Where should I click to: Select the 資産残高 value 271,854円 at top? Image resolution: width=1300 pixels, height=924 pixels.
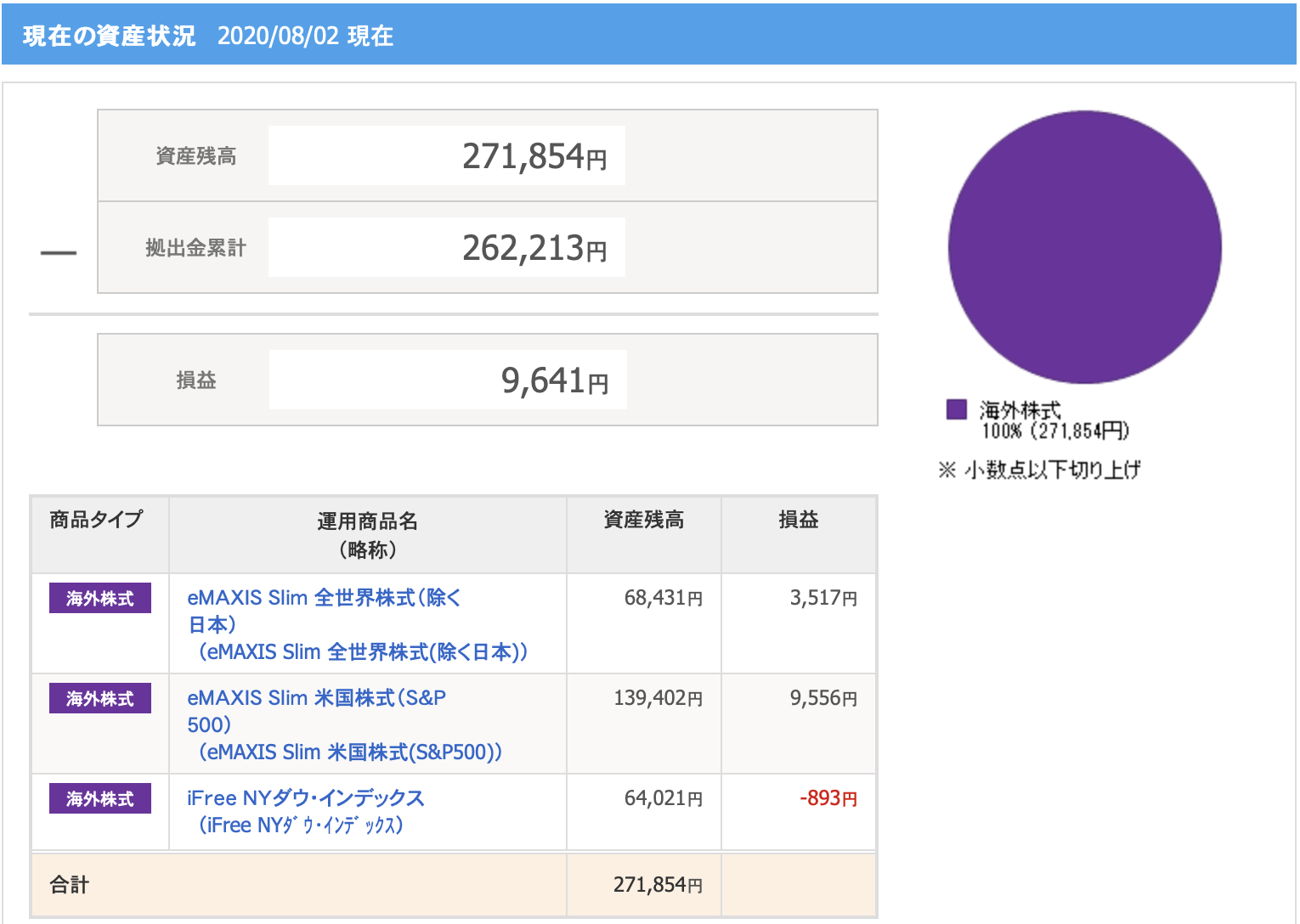[x=534, y=156]
